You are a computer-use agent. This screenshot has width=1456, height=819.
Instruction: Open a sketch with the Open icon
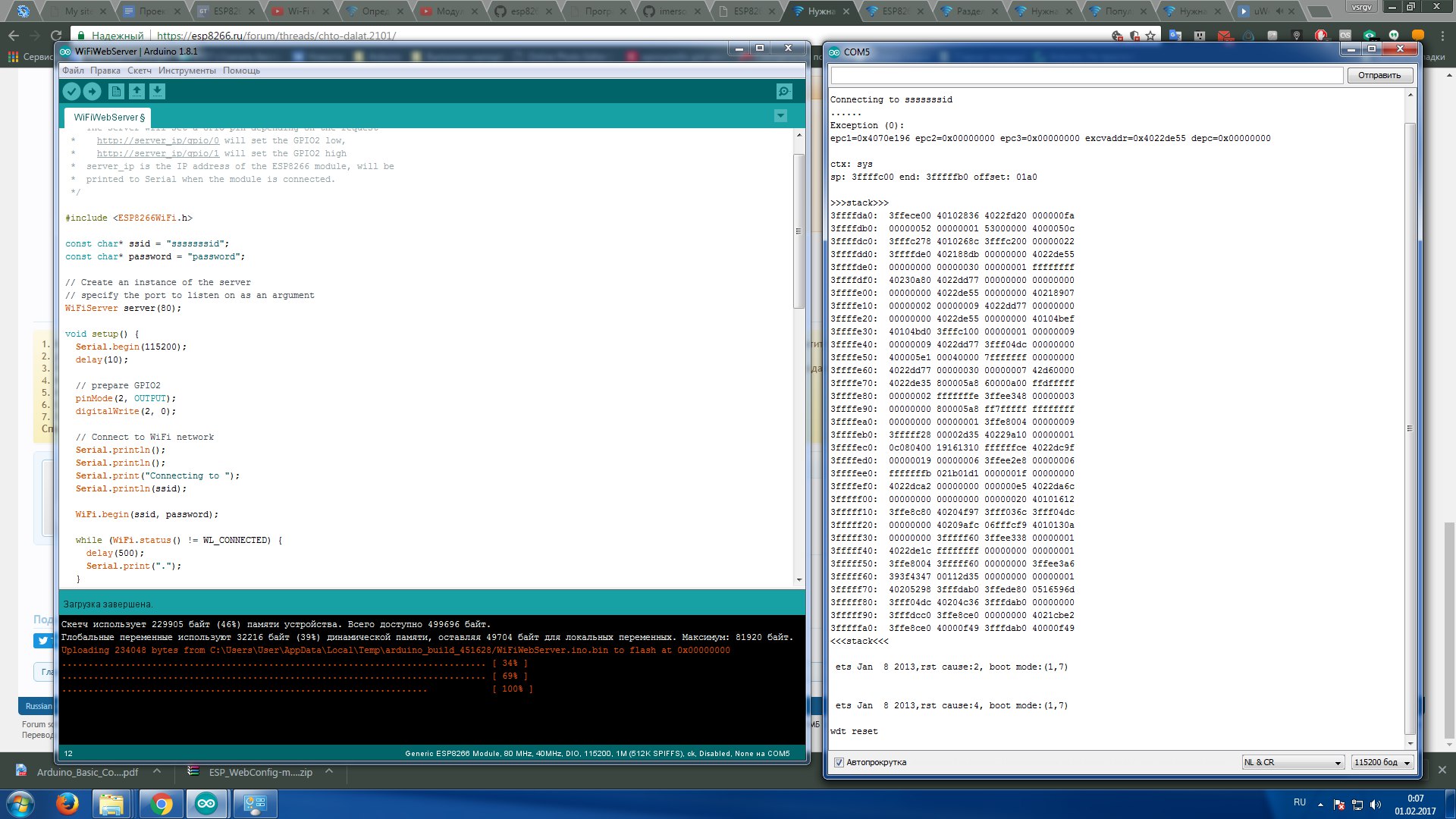[x=136, y=92]
